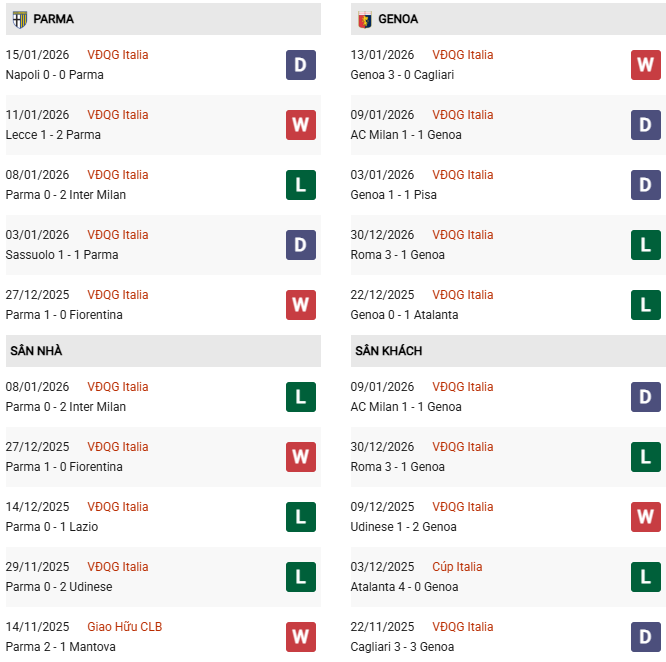
Task: Click the Parma club crest icon
Action: pyautogui.click(x=19, y=19)
